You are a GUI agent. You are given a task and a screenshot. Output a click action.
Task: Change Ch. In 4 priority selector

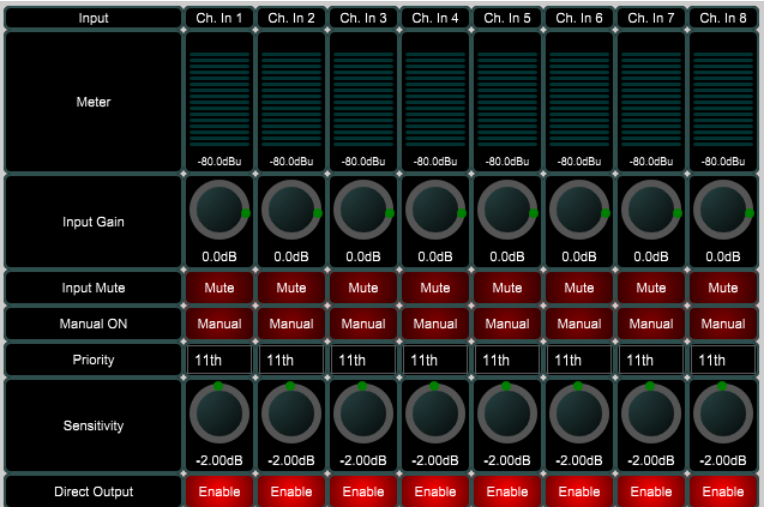pyautogui.click(x=435, y=360)
